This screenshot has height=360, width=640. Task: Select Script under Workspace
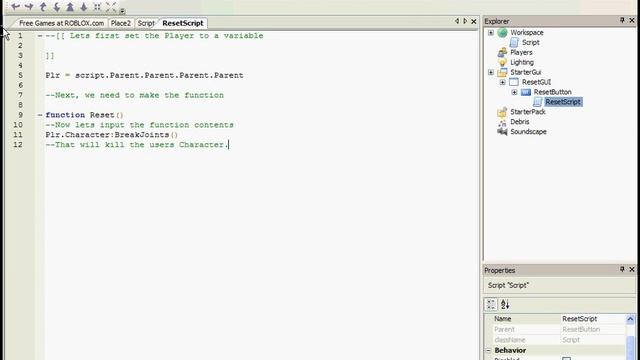point(531,42)
